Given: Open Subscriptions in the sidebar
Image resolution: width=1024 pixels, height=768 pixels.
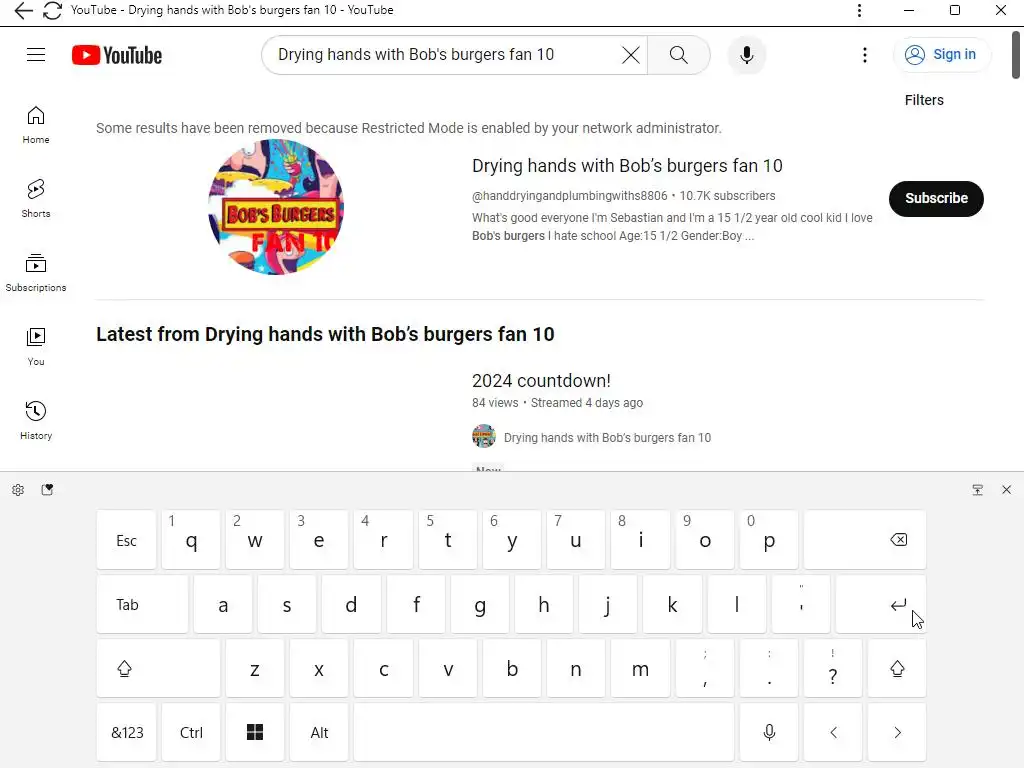Looking at the screenshot, I should tap(36, 273).
